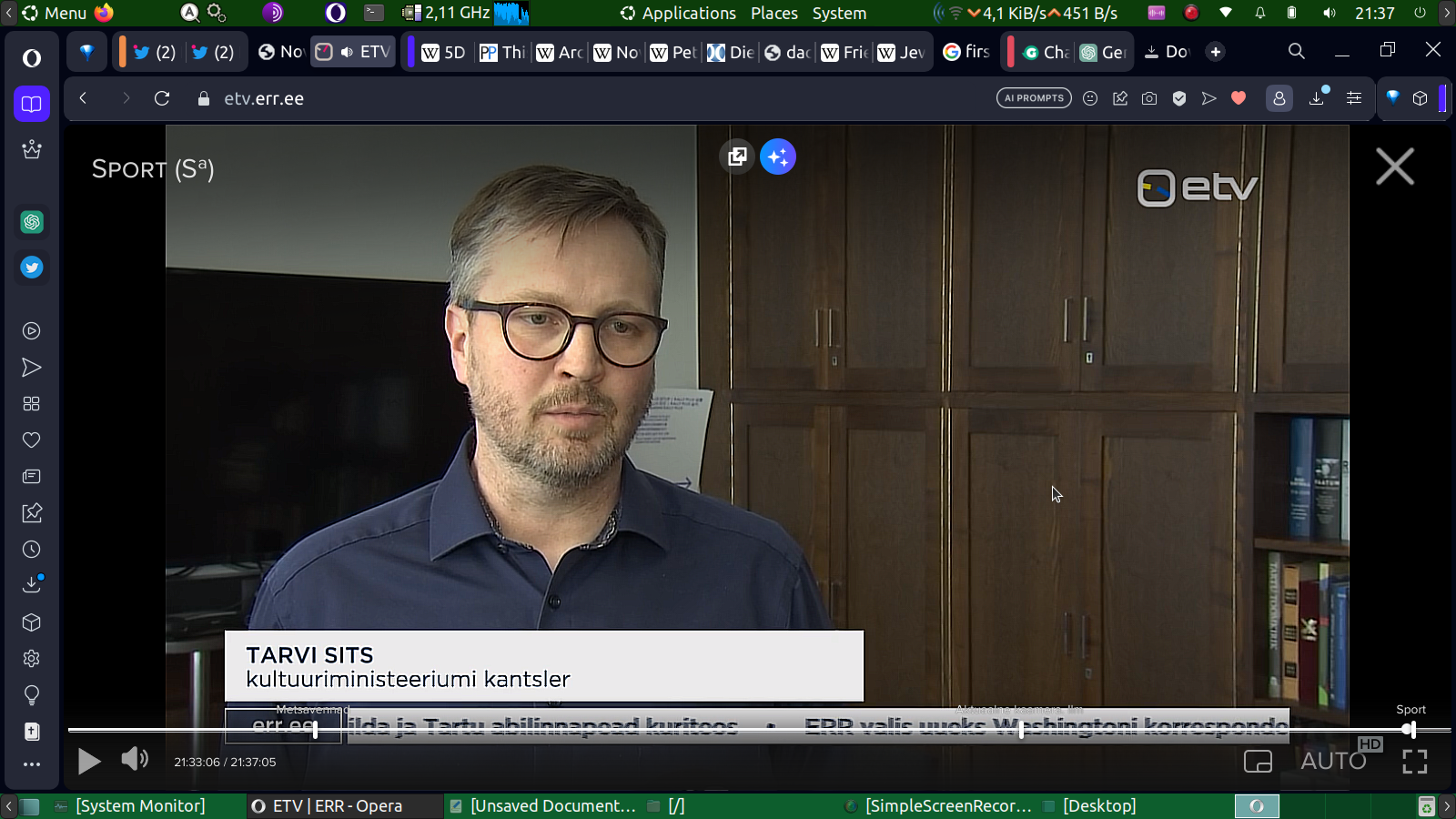Open the ad blocker shield icon

click(1179, 98)
